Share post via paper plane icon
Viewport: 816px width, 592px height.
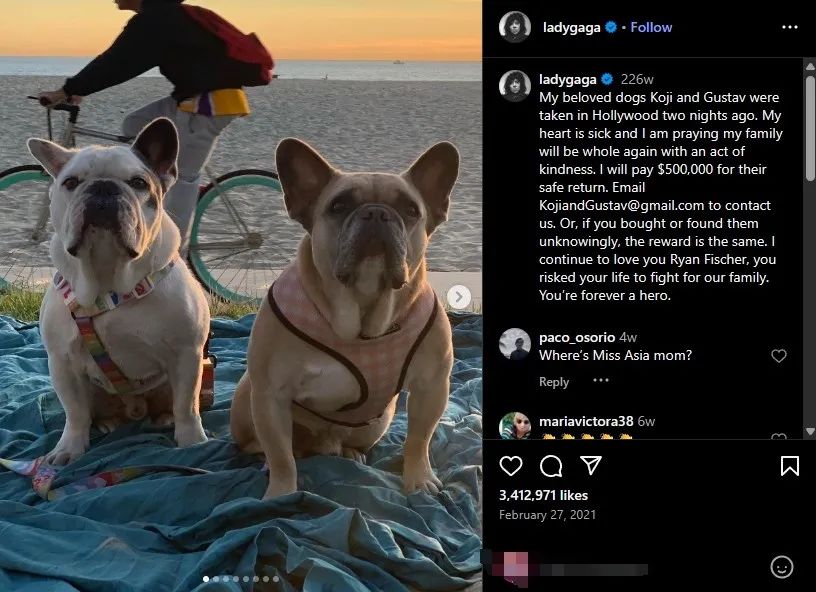tap(591, 465)
